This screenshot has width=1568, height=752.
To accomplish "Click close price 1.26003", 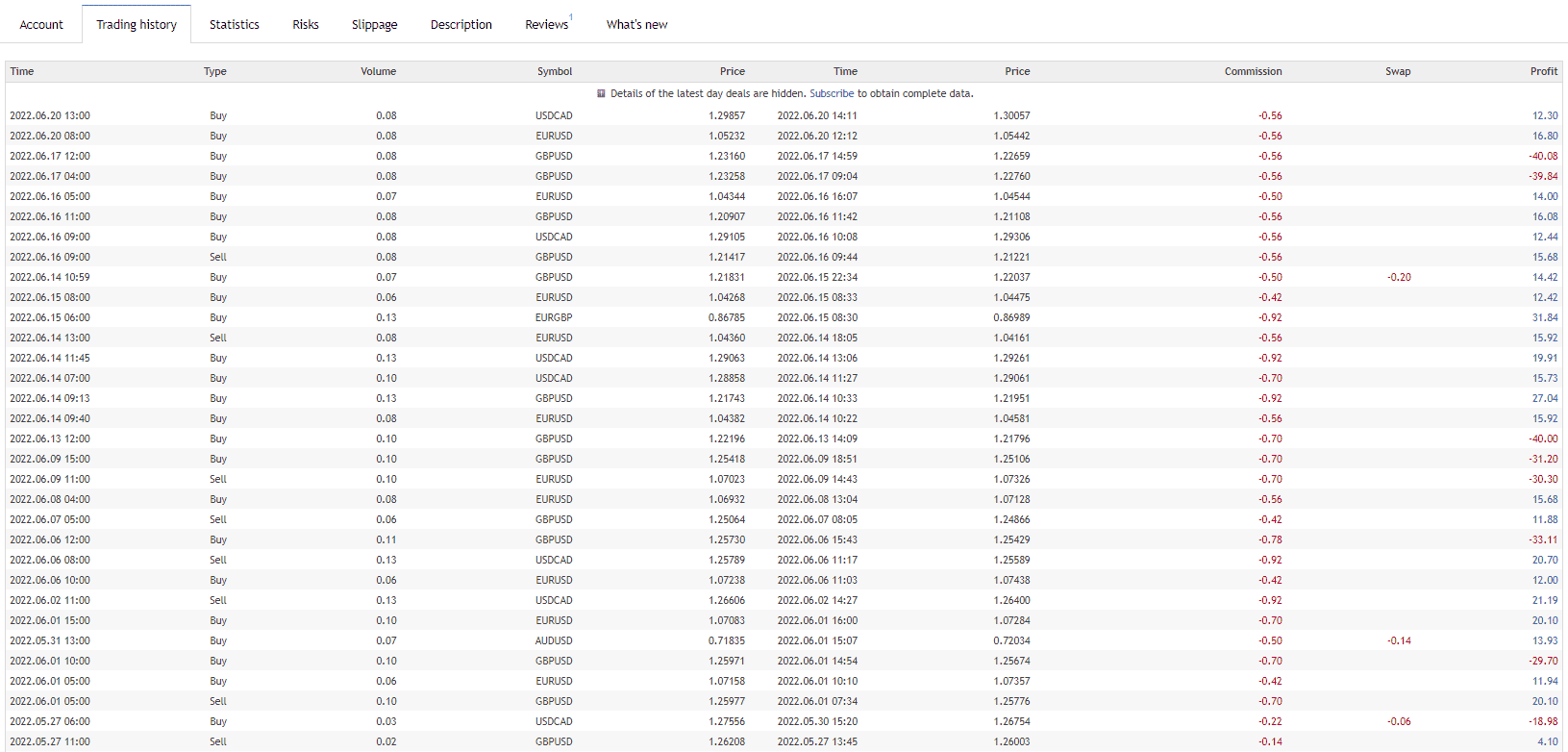I will click(x=1011, y=741).
